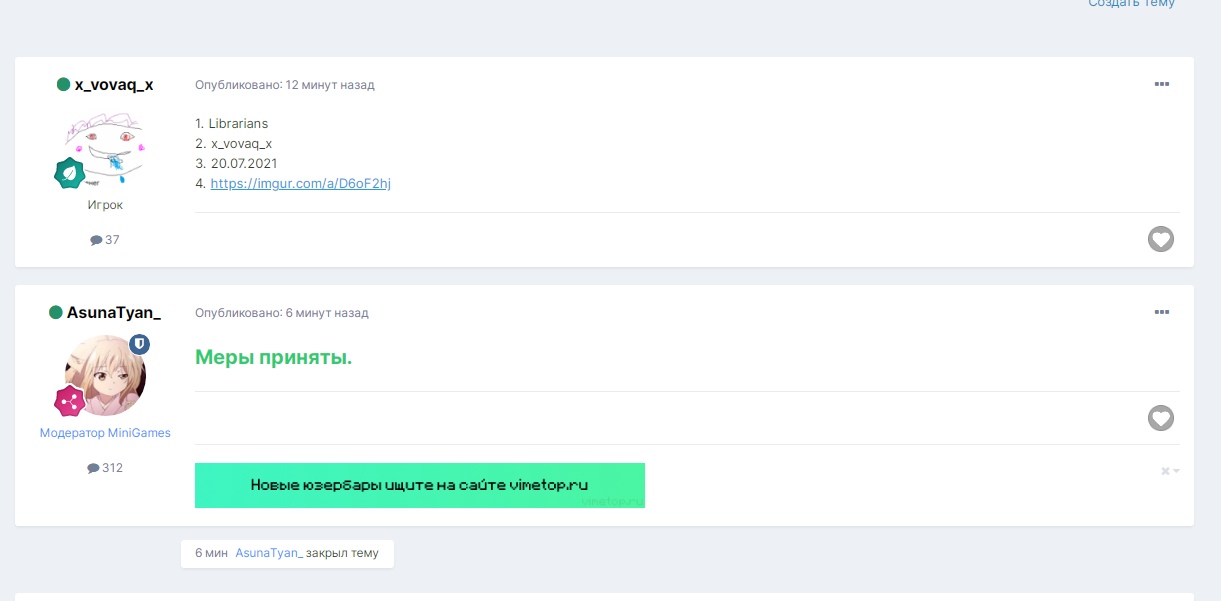Click the 'Создать тему' link

click(1131, 4)
